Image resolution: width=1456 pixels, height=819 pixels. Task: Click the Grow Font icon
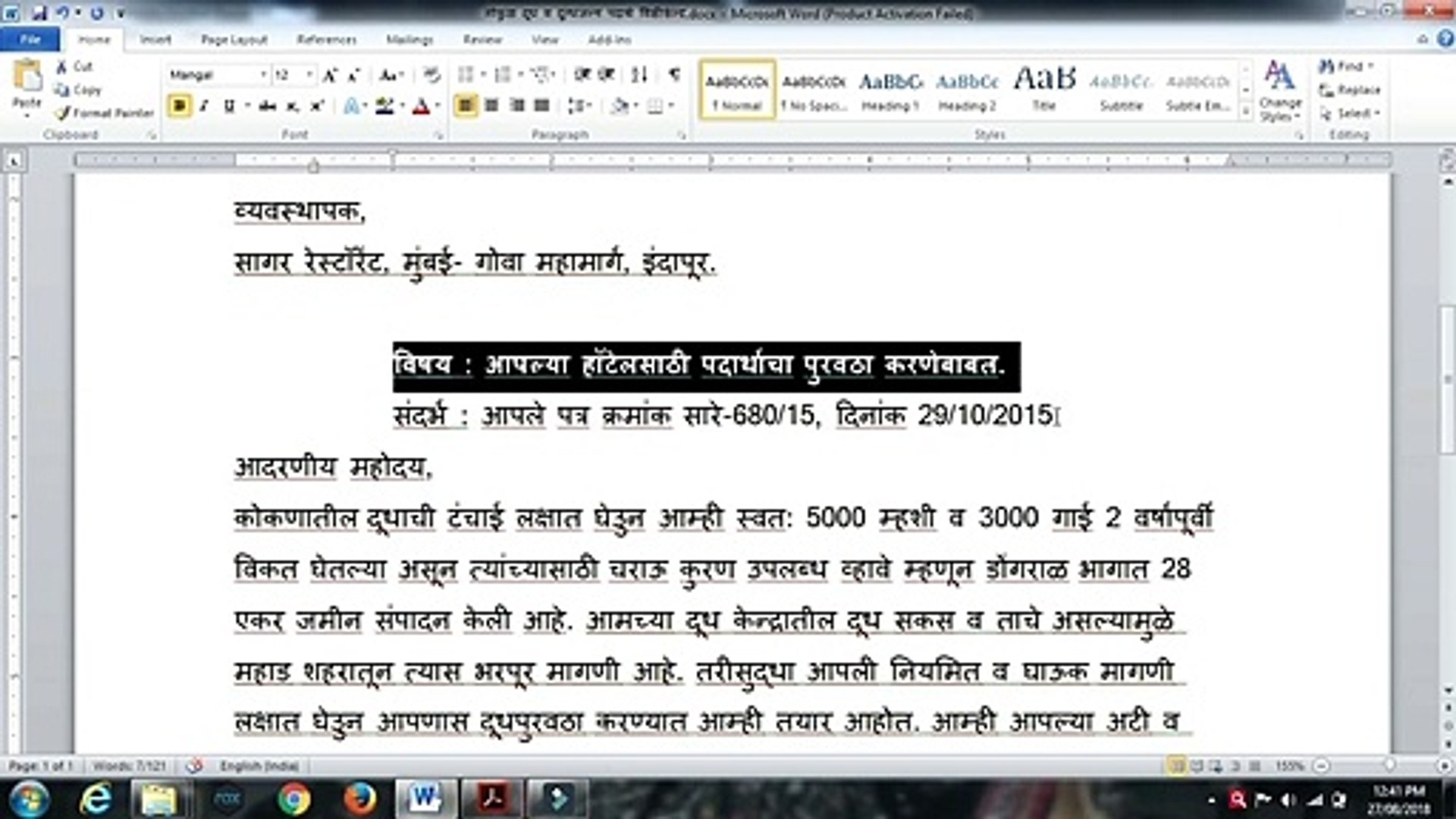[x=330, y=75]
